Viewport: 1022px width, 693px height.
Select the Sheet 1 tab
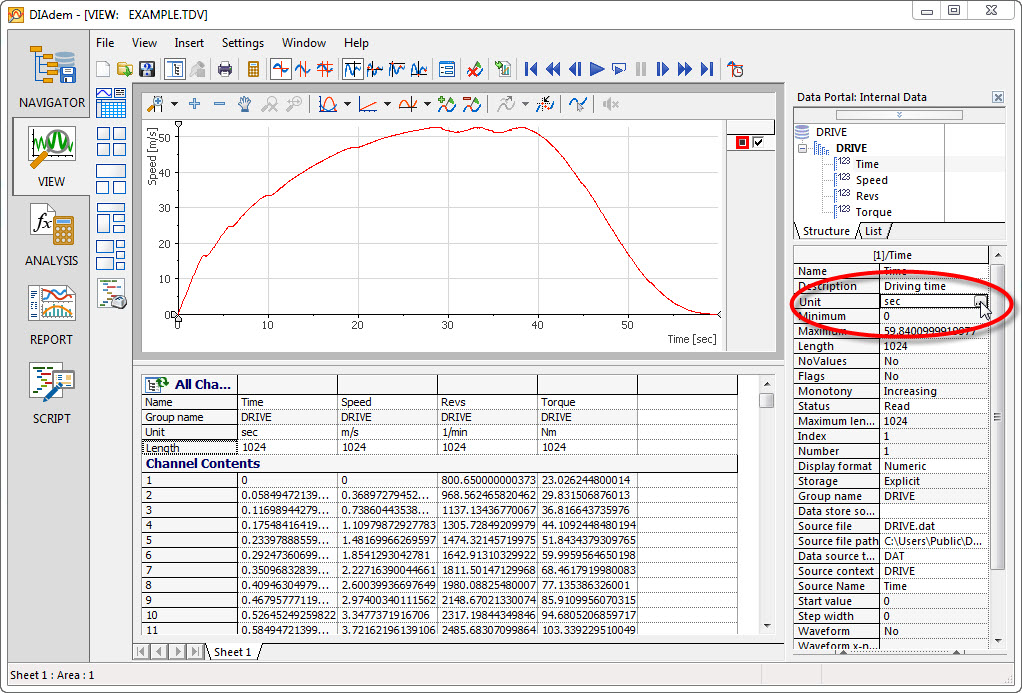233,652
